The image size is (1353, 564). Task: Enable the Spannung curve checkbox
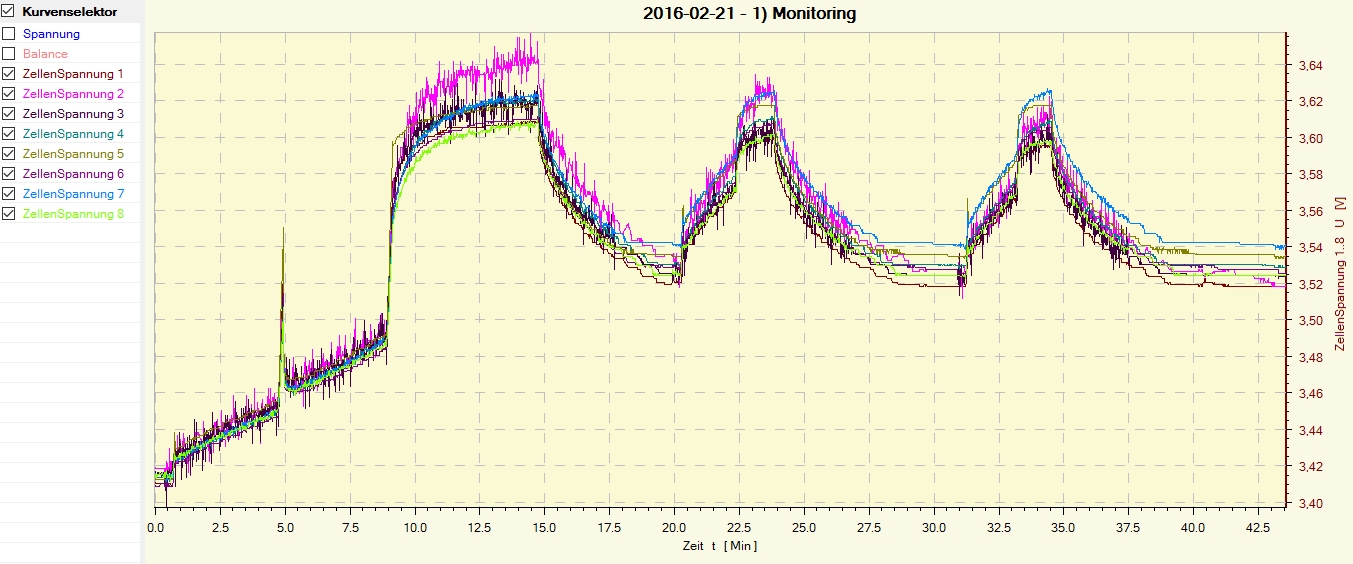point(9,34)
